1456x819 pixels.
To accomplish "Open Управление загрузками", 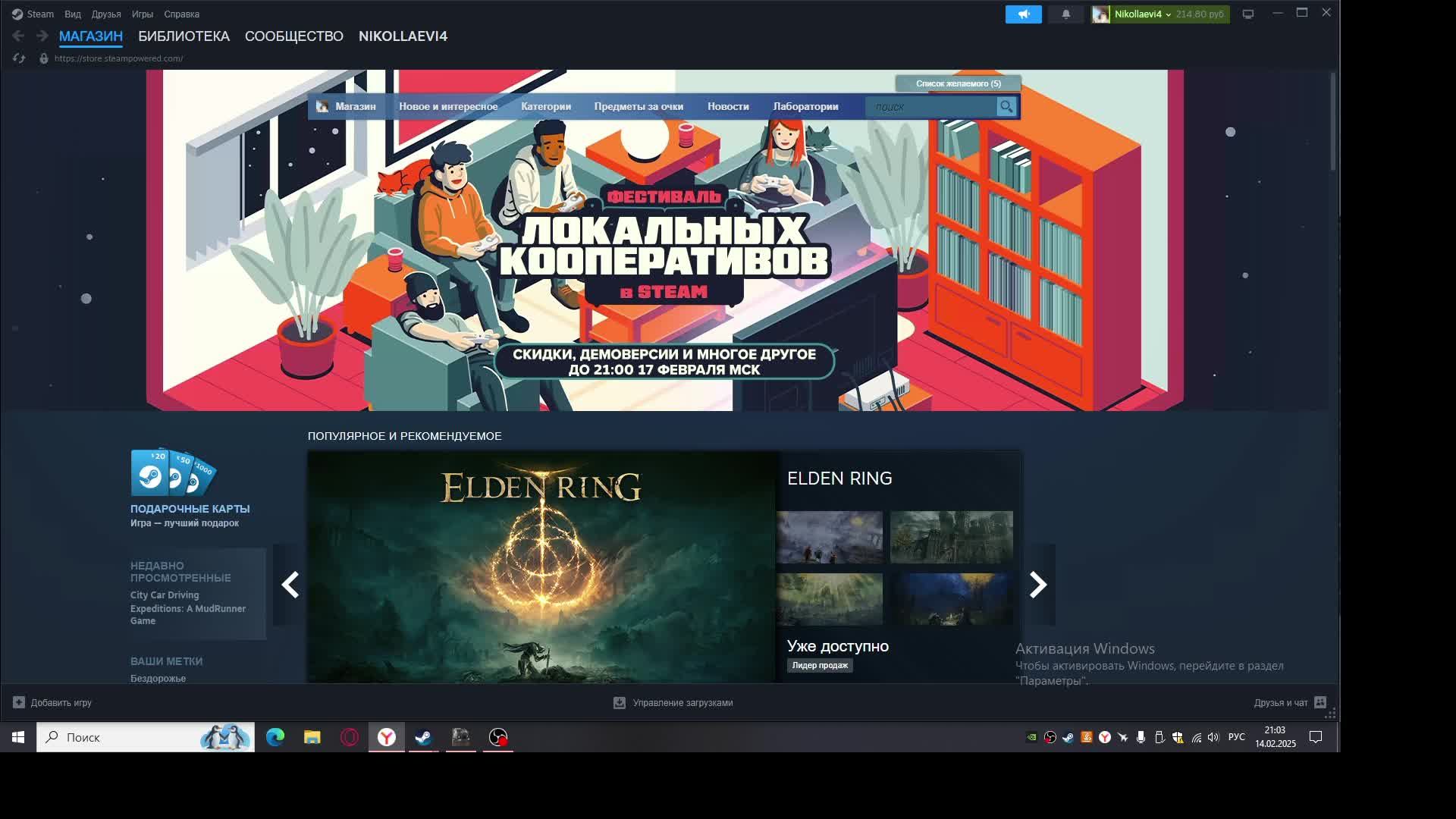I will tap(673, 703).
